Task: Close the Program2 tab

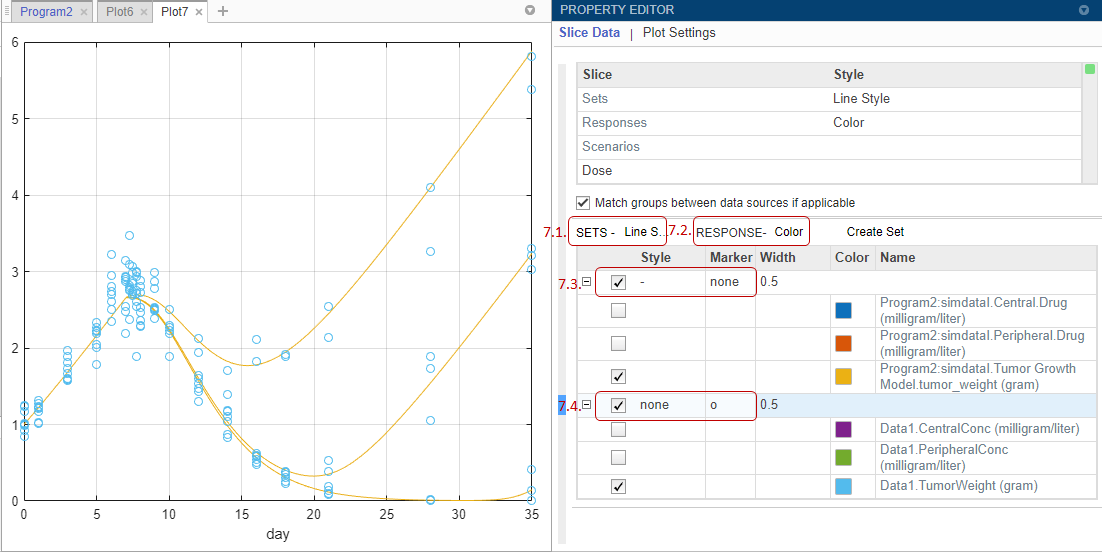Action: tap(84, 12)
